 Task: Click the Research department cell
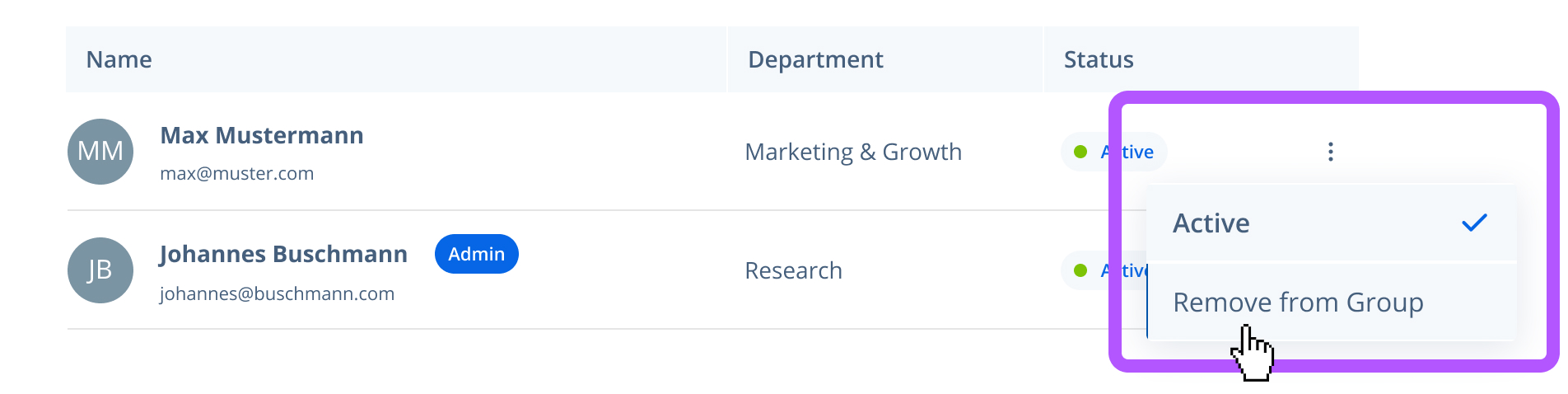click(x=793, y=270)
